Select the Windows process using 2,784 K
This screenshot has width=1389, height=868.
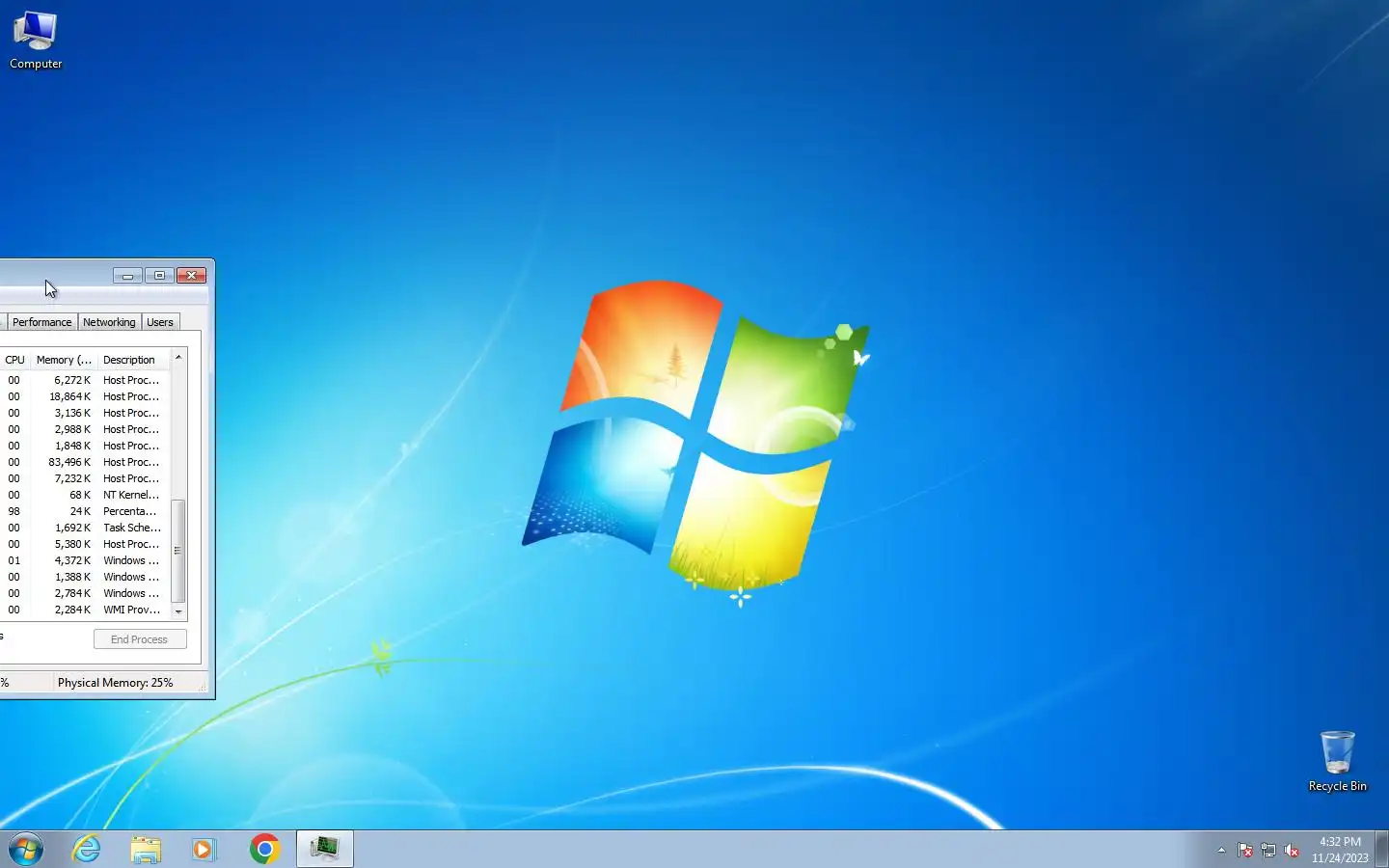pyautogui.click(x=85, y=593)
